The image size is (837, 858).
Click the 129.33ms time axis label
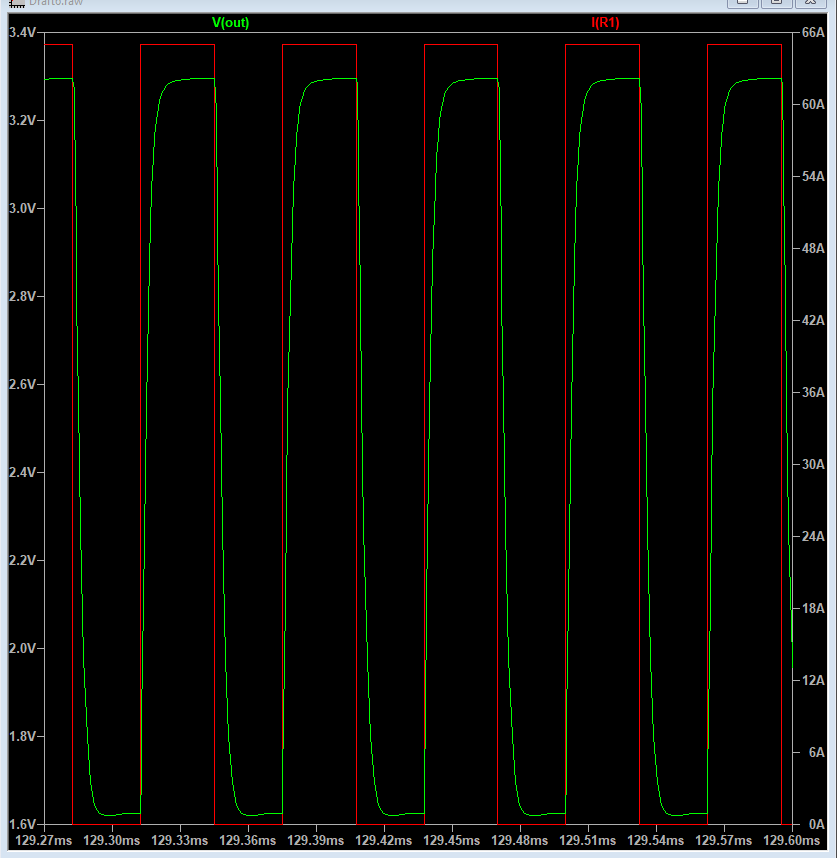point(180,842)
